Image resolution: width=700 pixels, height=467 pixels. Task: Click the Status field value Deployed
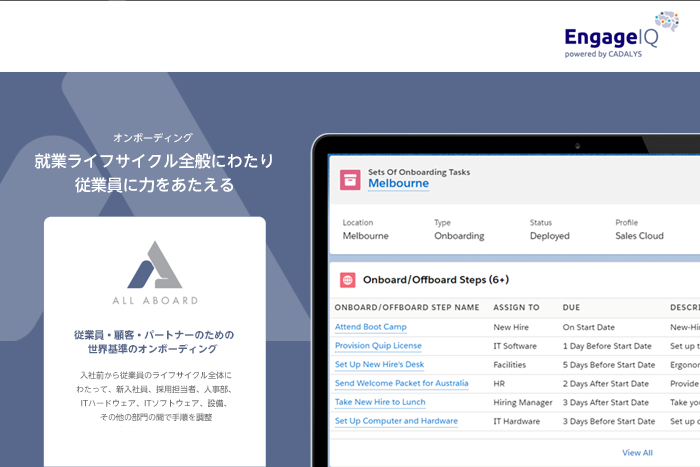[549, 236]
